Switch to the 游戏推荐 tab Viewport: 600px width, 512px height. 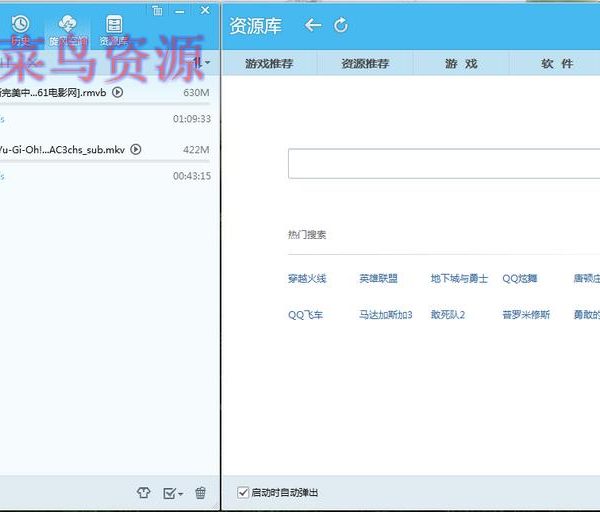269,64
